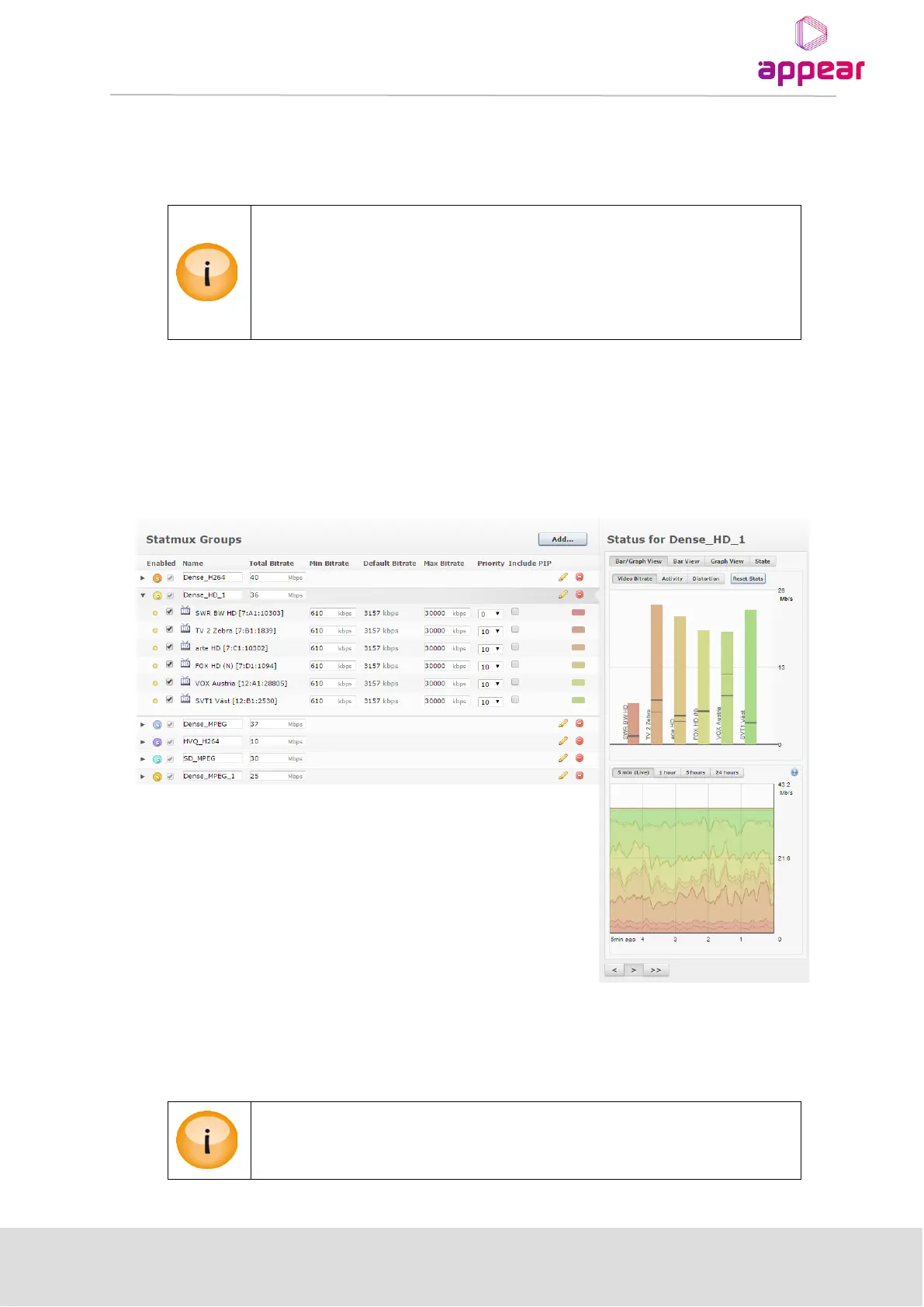The height and width of the screenshot is (1307, 924).
Task: Uncheck the enabled box for TV 2 Zebra
Action: 170,629
